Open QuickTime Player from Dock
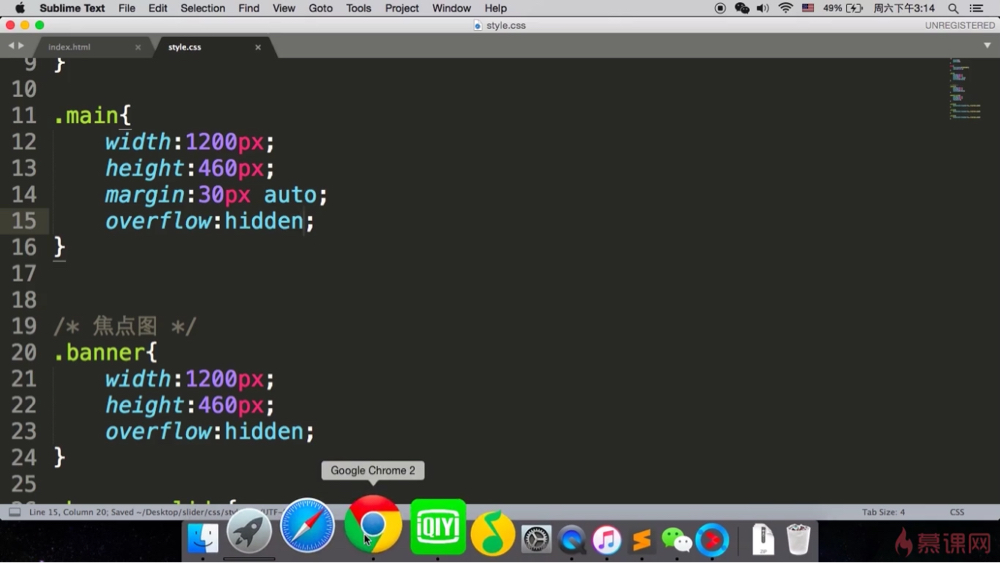The image size is (1000, 563). click(x=571, y=539)
